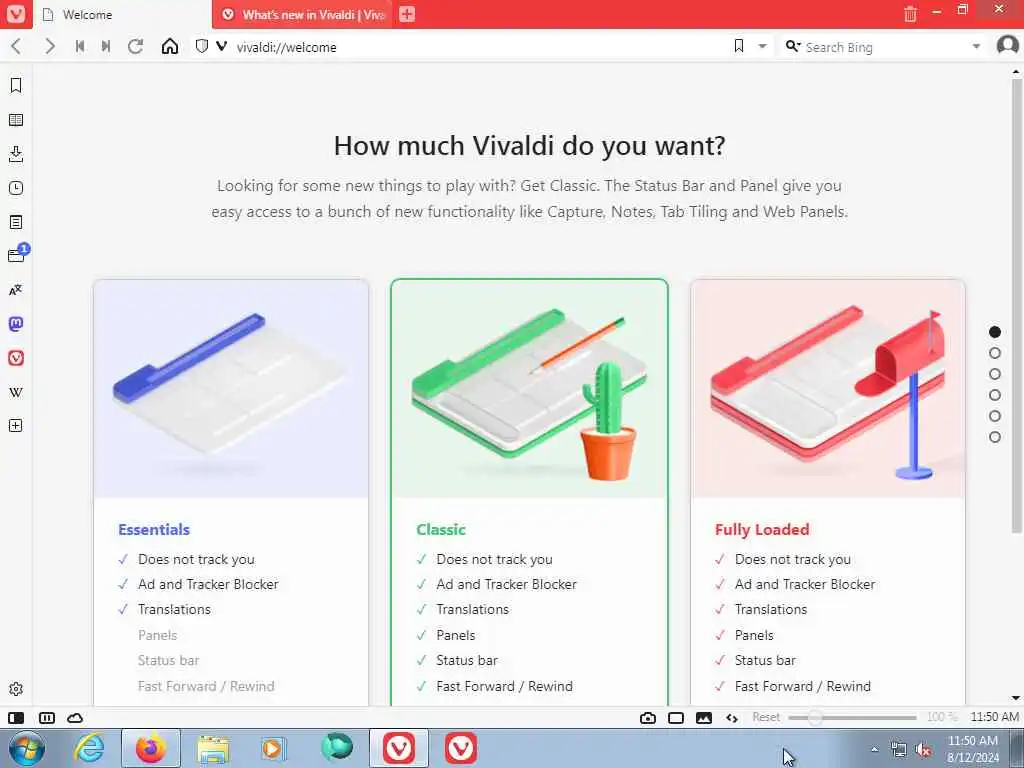Open the Reading List panel
The image size is (1024, 768).
pyautogui.click(x=16, y=120)
